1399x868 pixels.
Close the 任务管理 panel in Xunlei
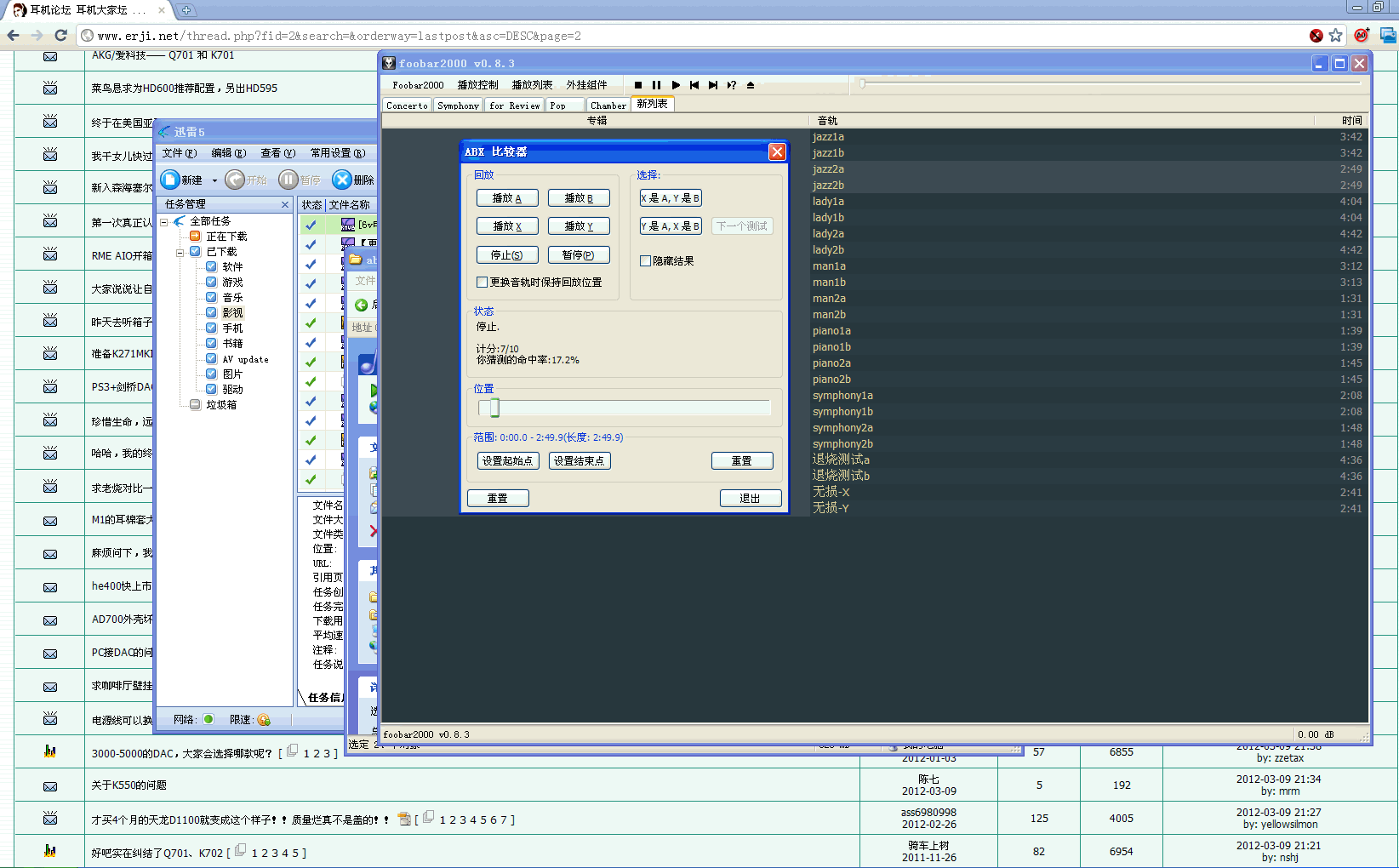pos(285,204)
